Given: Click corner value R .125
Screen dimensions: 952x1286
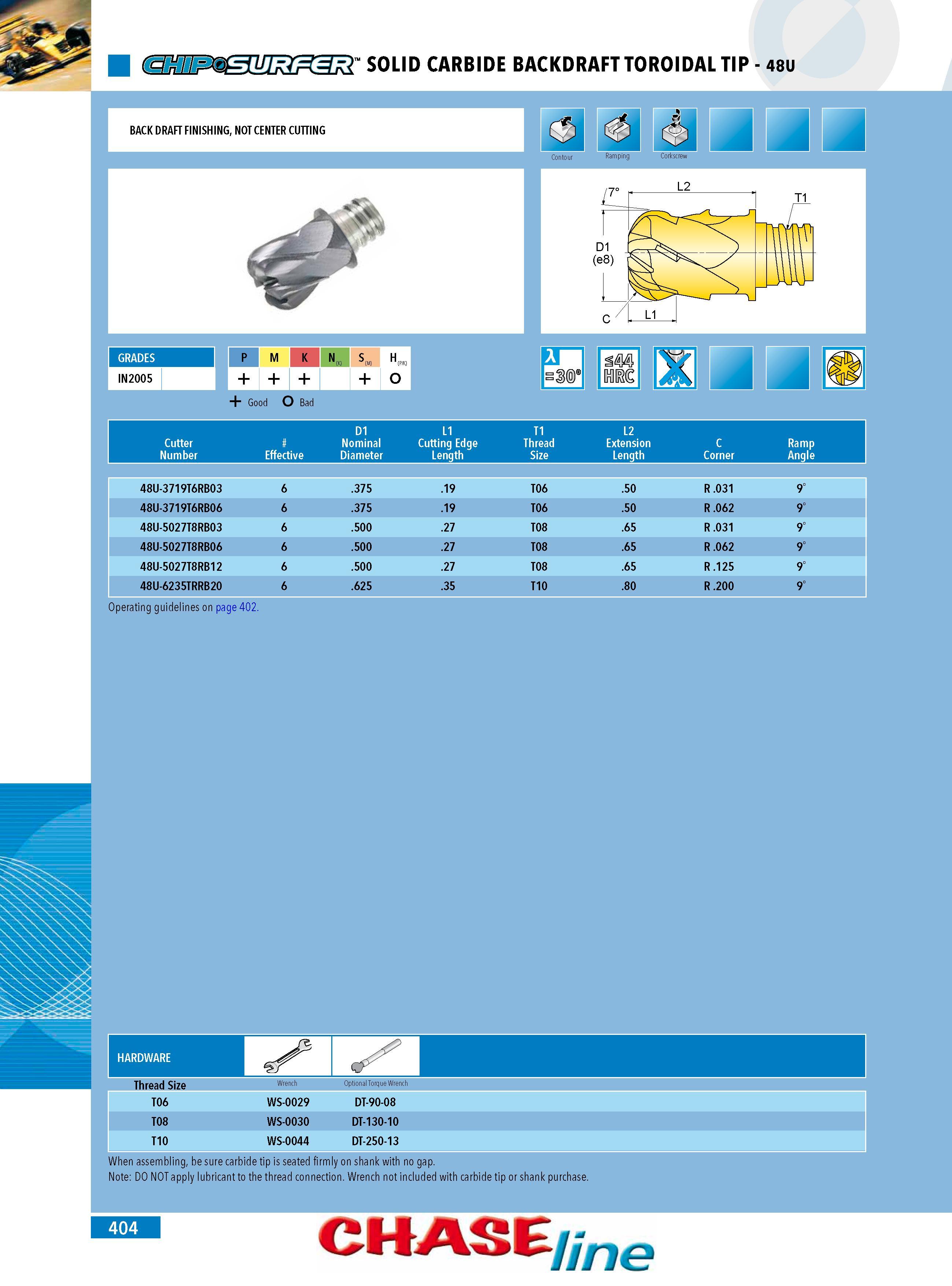Looking at the screenshot, I should coord(719,567).
